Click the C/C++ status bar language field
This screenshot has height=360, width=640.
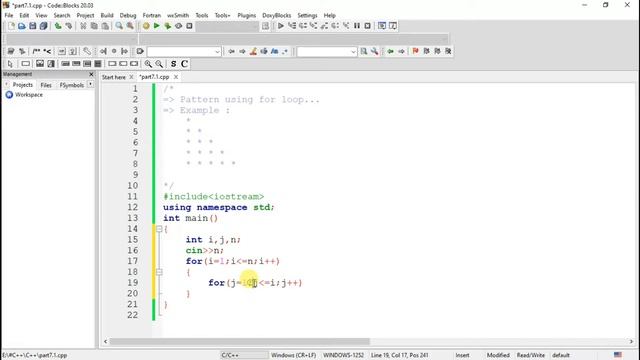click(x=244, y=355)
